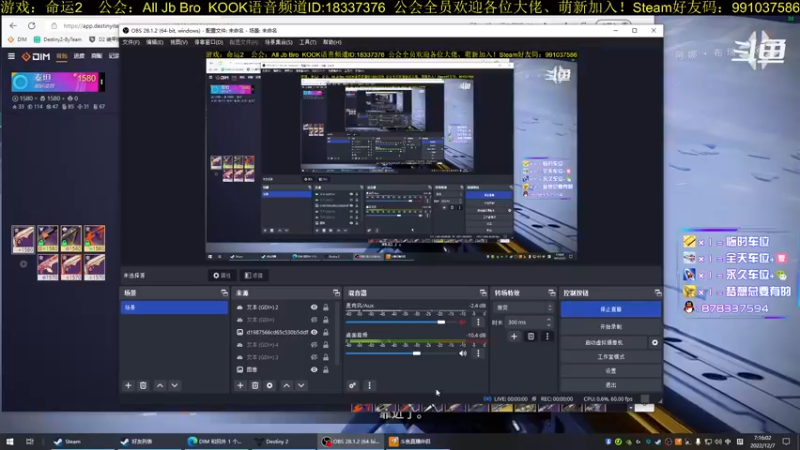Screen dimensions: 800x450
Task: Open OBS 设置 settings button
Action: pyautogui.click(x=611, y=371)
